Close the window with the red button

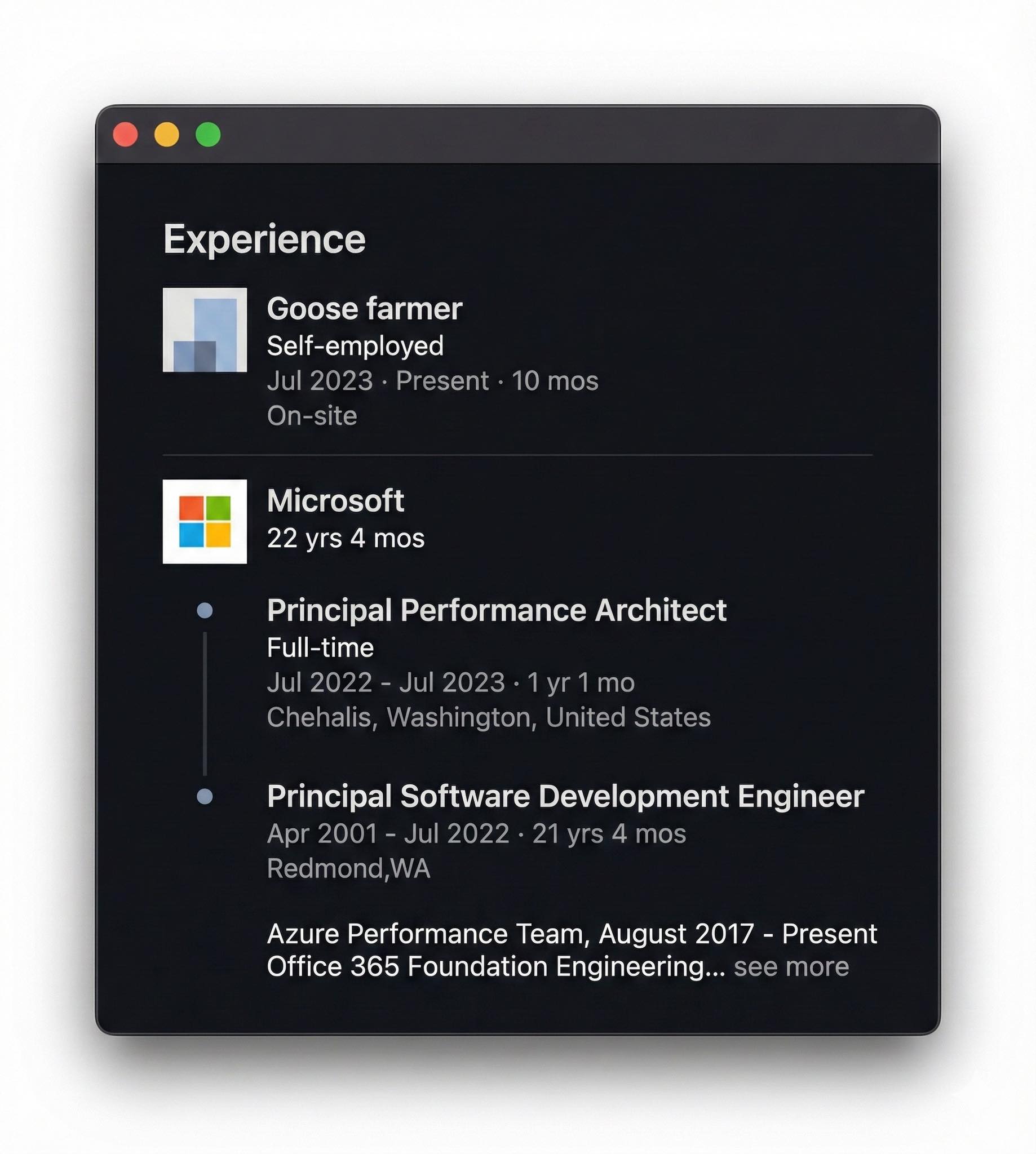tap(125, 135)
